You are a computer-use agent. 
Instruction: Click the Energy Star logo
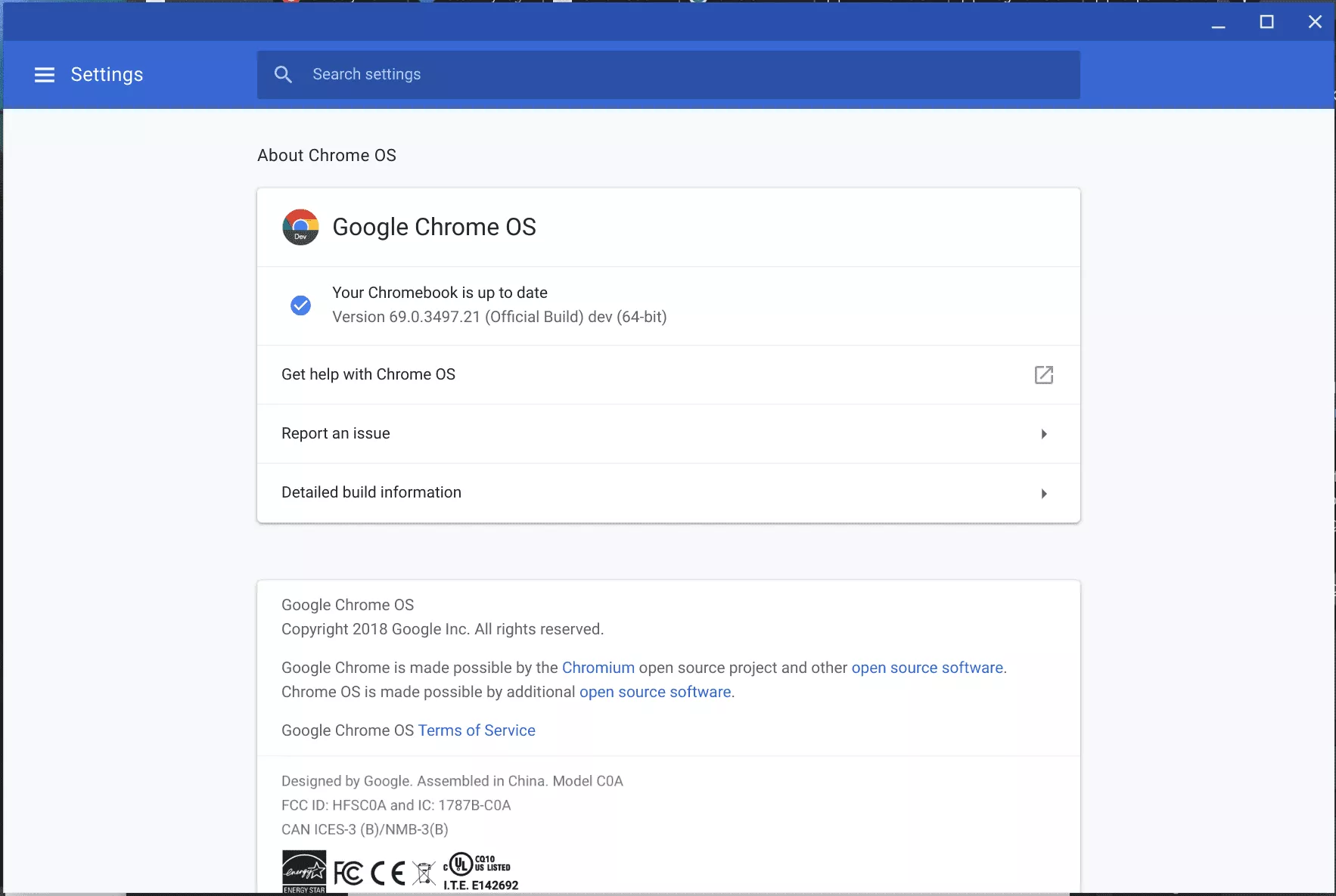[x=304, y=872]
